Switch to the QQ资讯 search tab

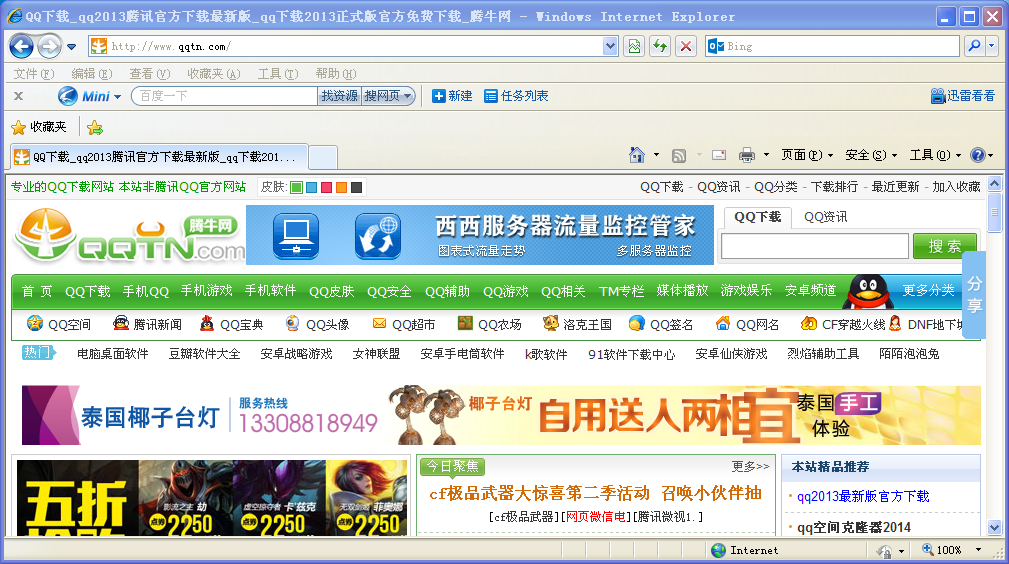click(826, 217)
